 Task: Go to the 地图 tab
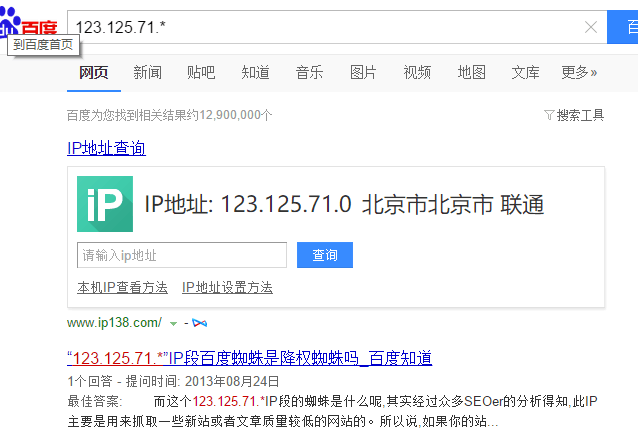471,73
